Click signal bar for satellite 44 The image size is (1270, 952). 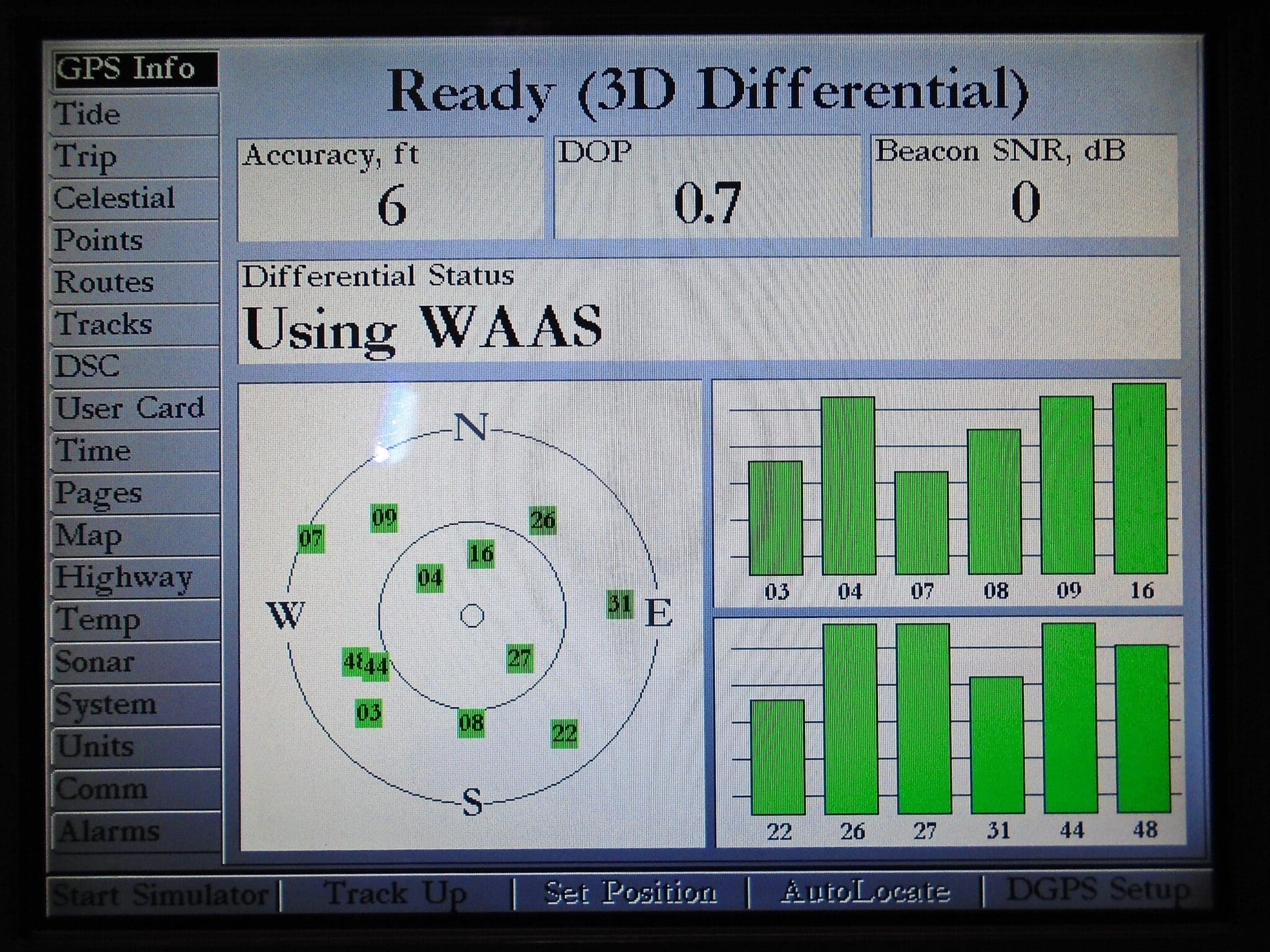[x=1070, y=718]
